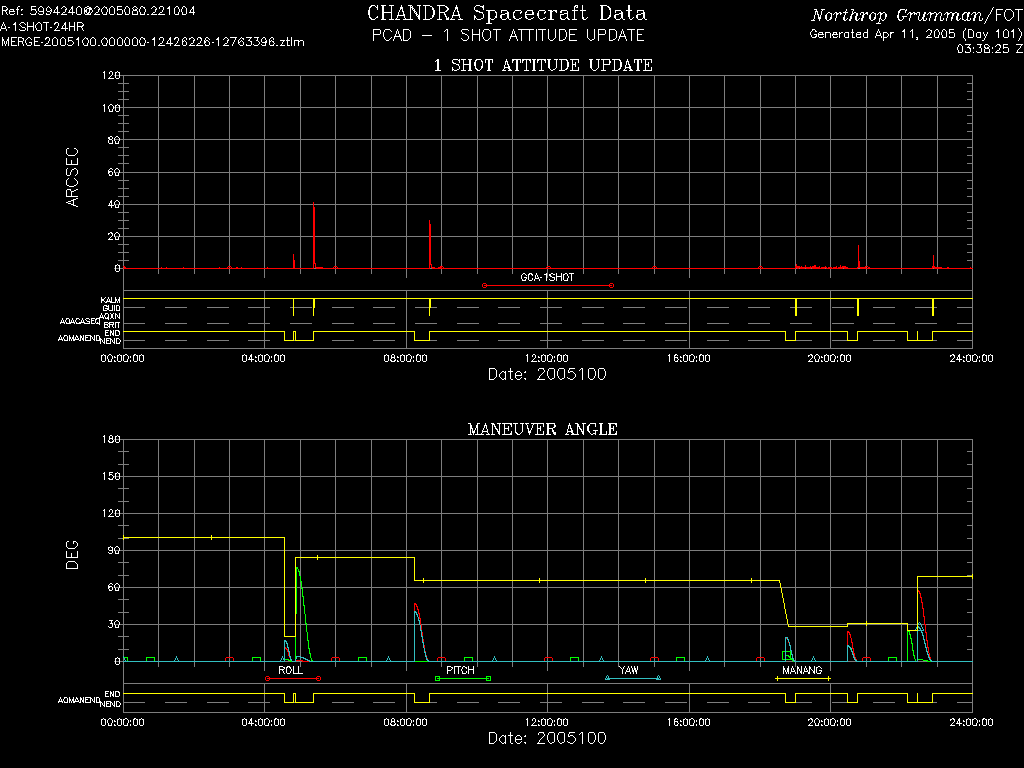The height and width of the screenshot is (768, 1024).
Task: Click the MERGE-2005100 .ztlm file name
Action: point(153,42)
